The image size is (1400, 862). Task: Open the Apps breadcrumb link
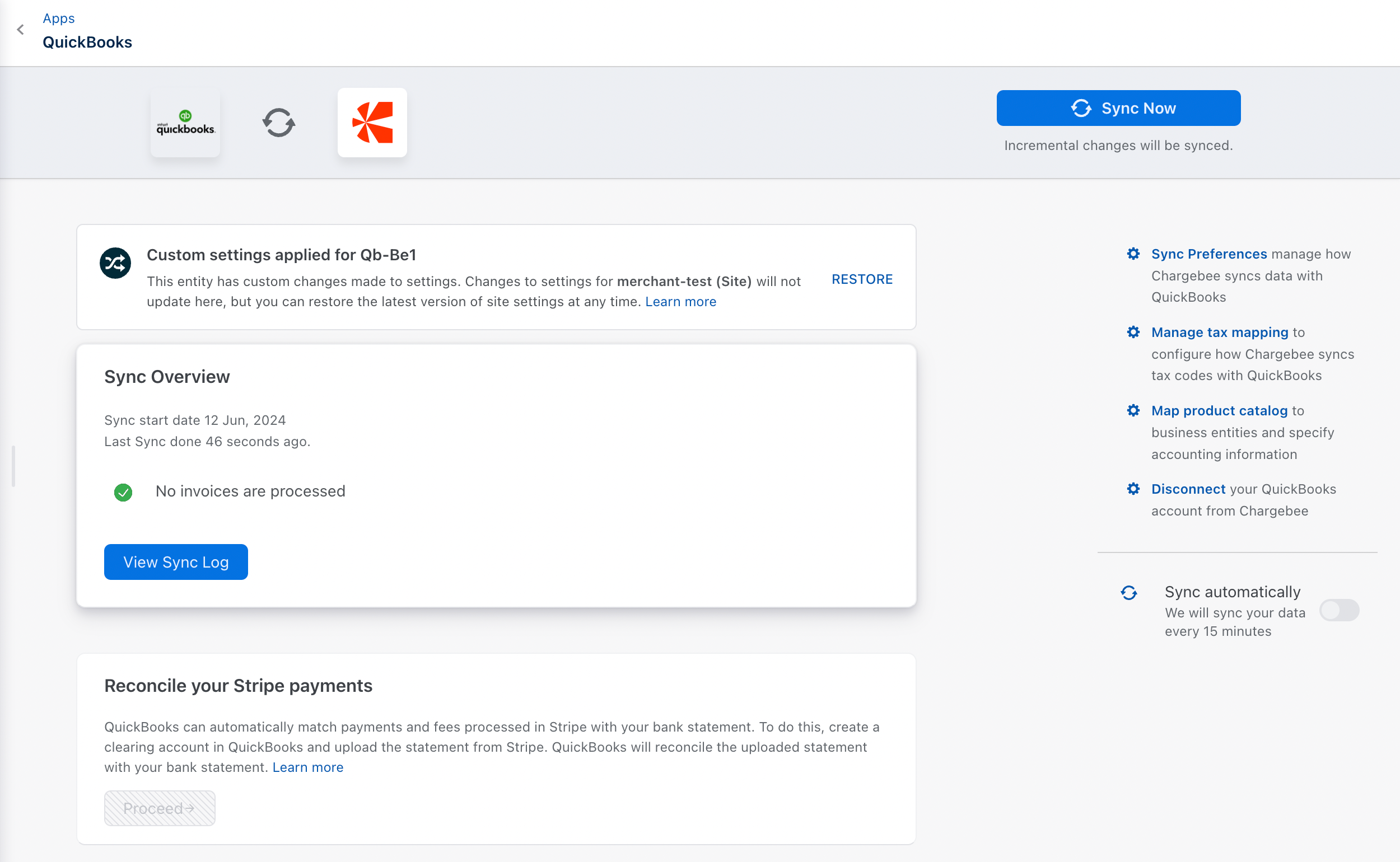(x=59, y=18)
